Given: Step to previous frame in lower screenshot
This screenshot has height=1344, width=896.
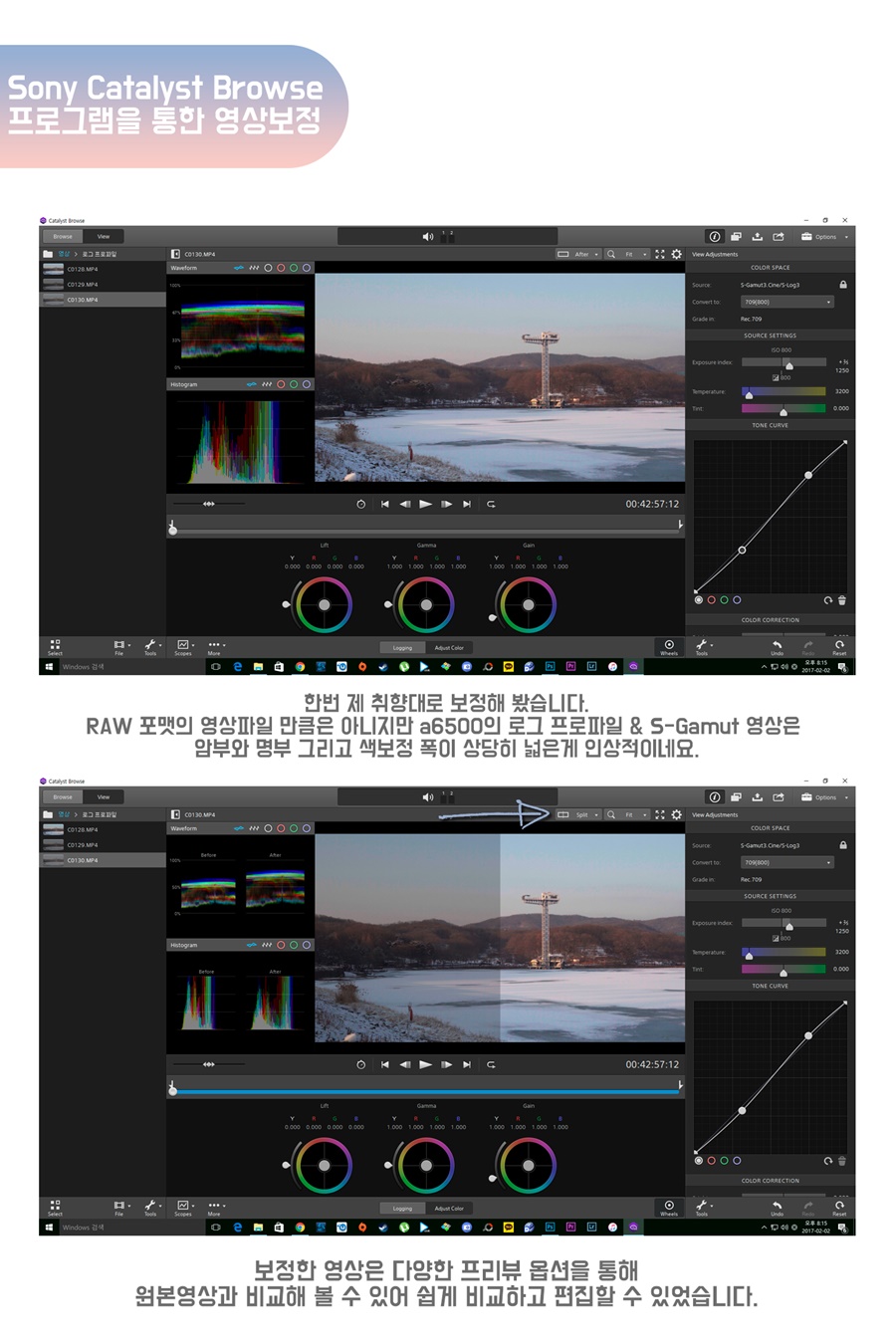Looking at the screenshot, I should (x=404, y=1064).
